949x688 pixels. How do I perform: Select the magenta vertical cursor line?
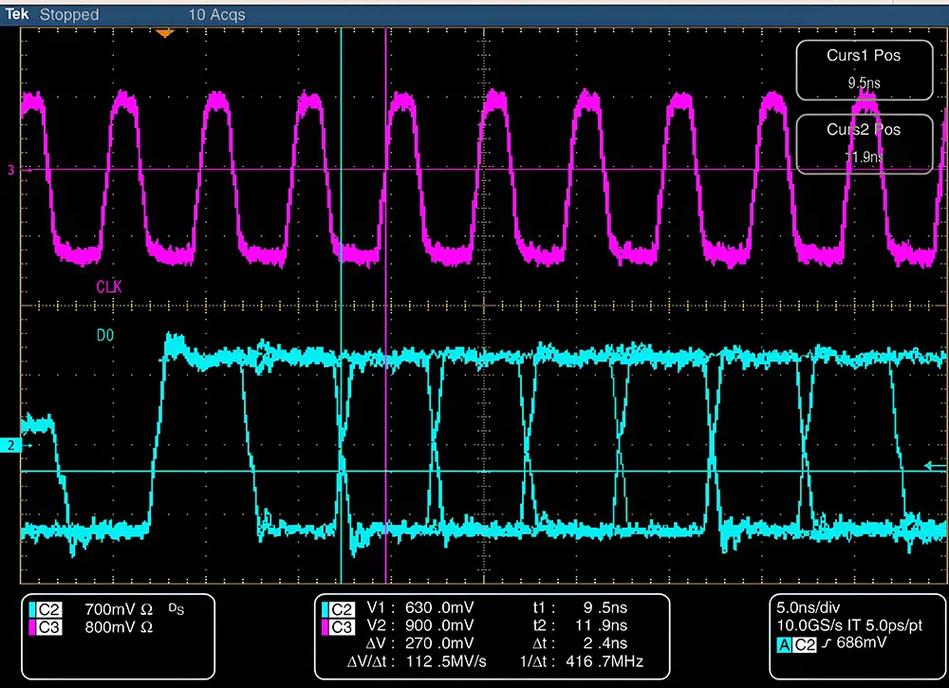[385, 300]
